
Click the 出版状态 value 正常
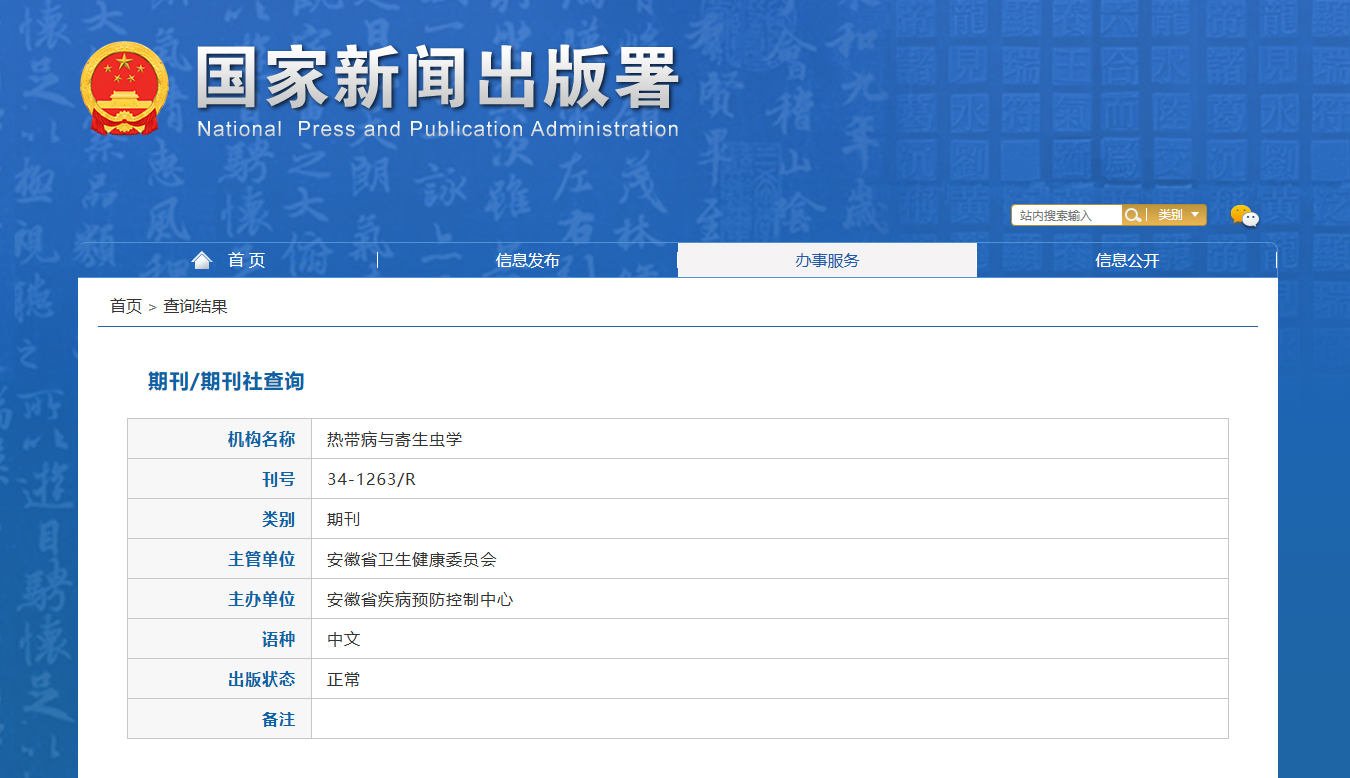344,679
